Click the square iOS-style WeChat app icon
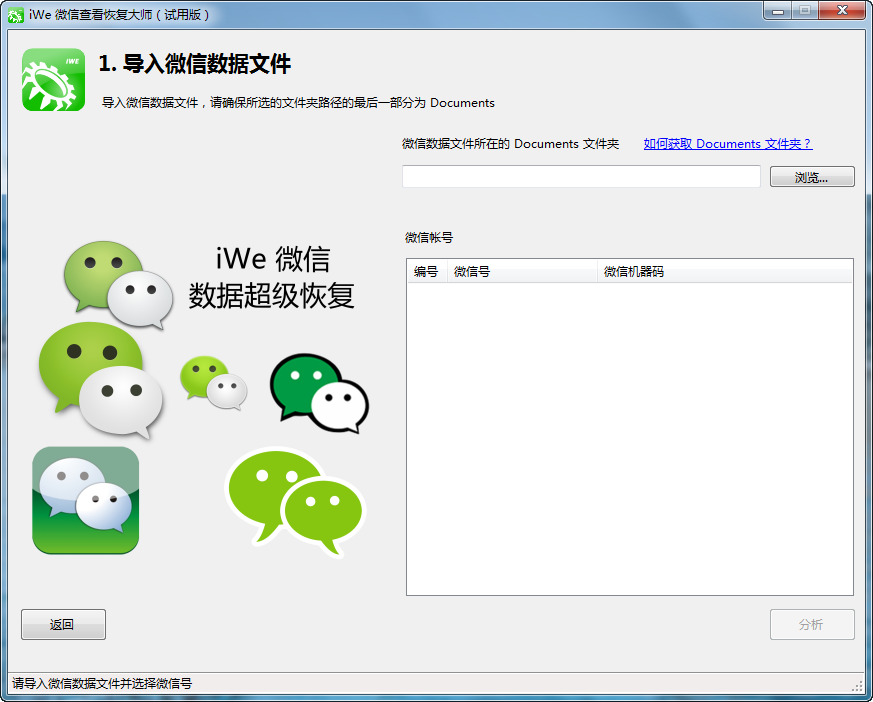 (86, 500)
